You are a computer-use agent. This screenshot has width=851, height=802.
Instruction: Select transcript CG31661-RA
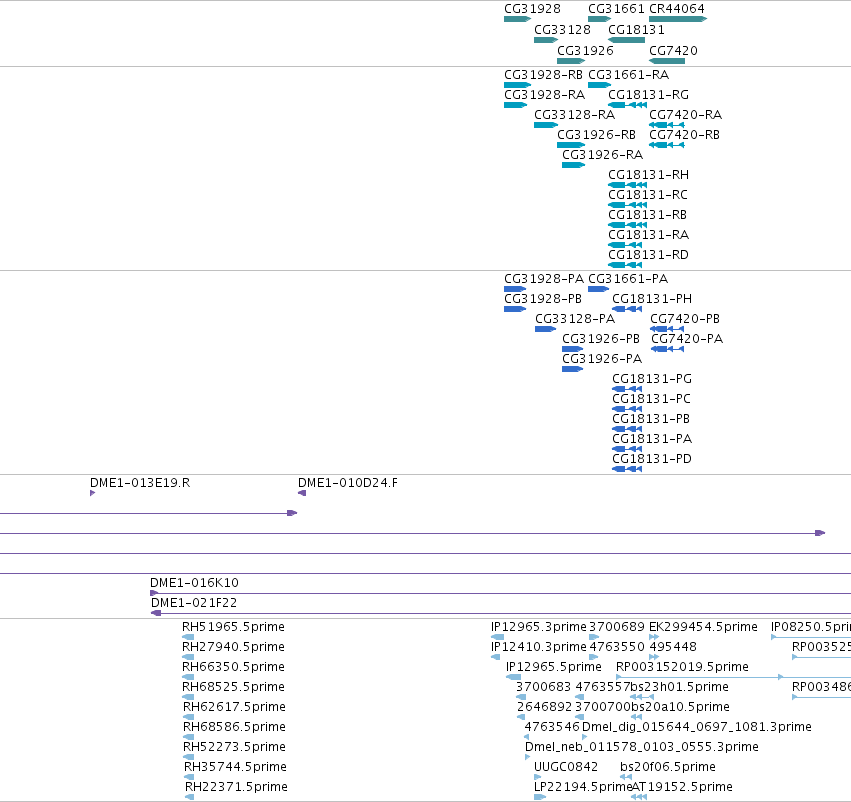(x=600, y=85)
